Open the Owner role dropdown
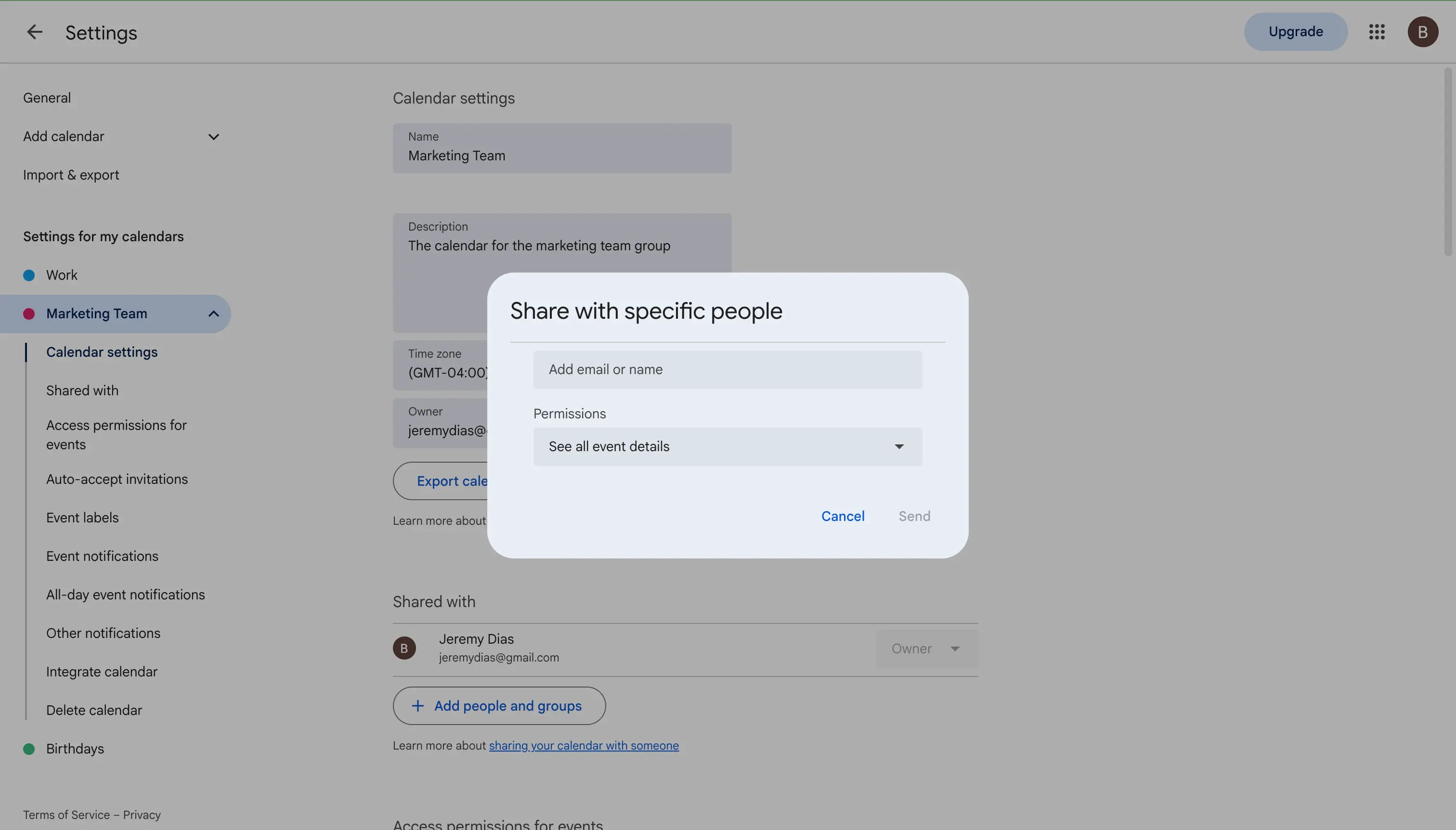Screen dimensions: 1456x830 click(x=926, y=648)
